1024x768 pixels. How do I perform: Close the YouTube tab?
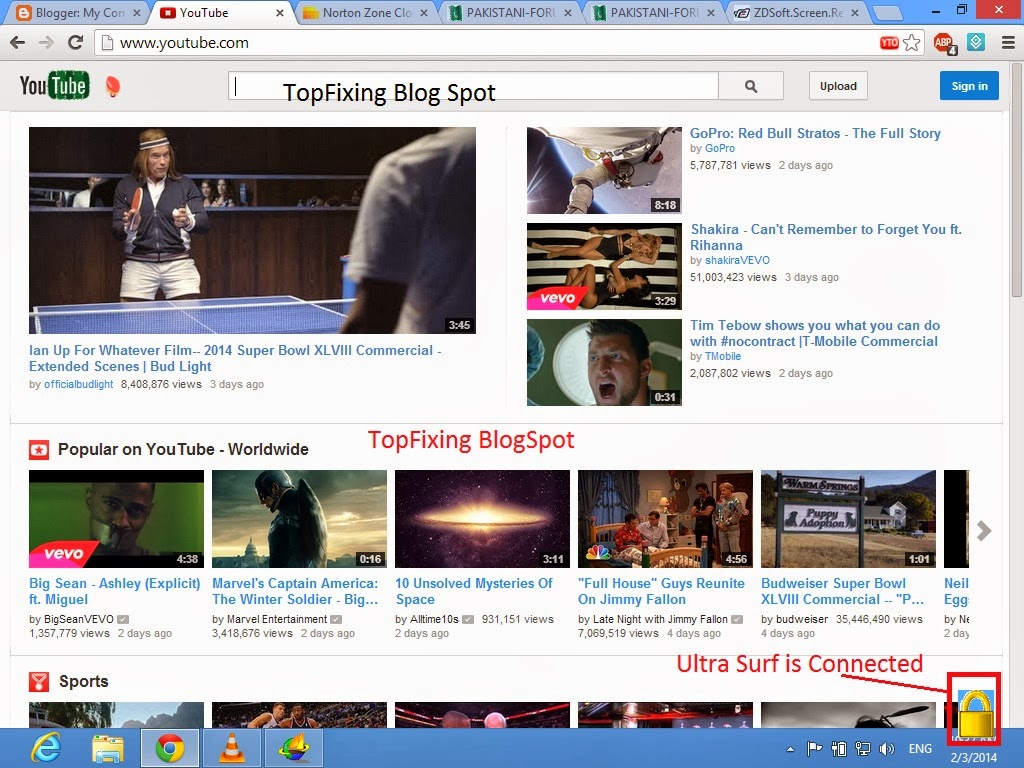(x=280, y=12)
